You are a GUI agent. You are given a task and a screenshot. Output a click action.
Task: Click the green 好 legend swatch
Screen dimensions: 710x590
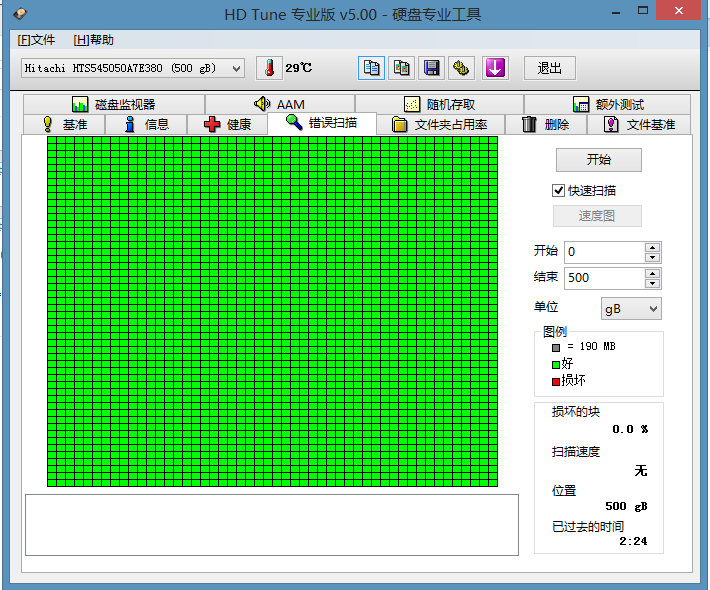click(556, 365)
